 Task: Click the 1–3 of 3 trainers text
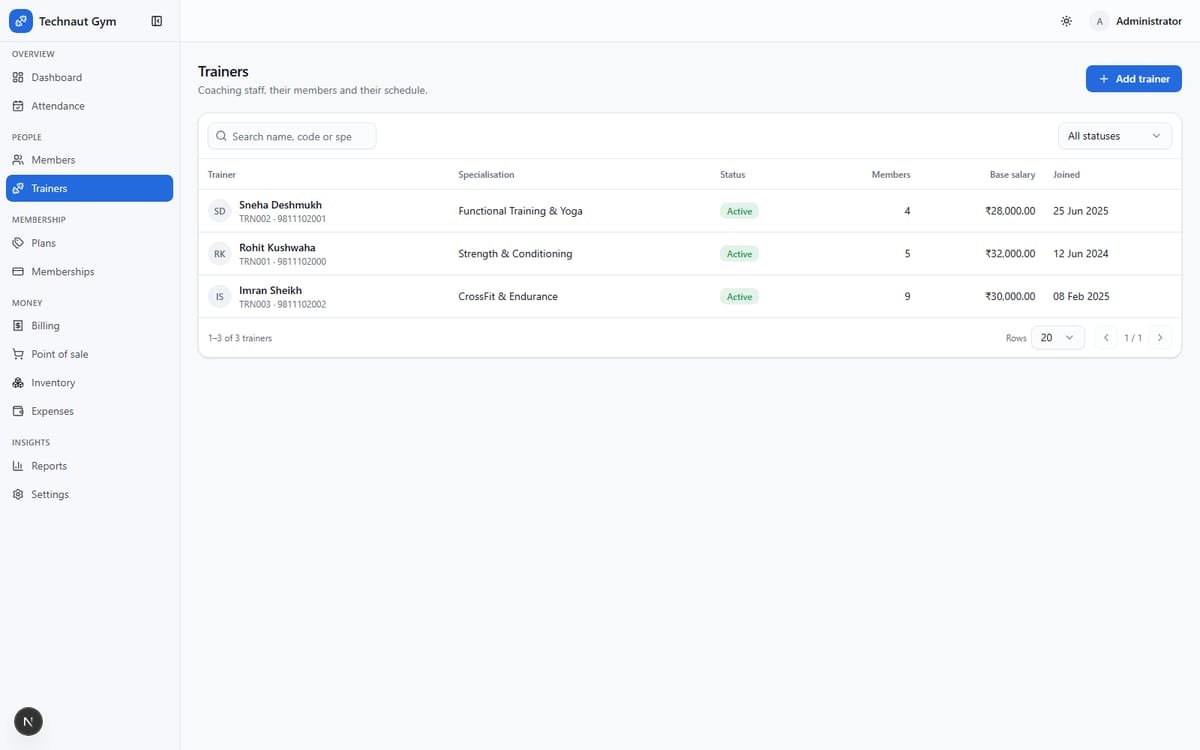tap(240, 338)
